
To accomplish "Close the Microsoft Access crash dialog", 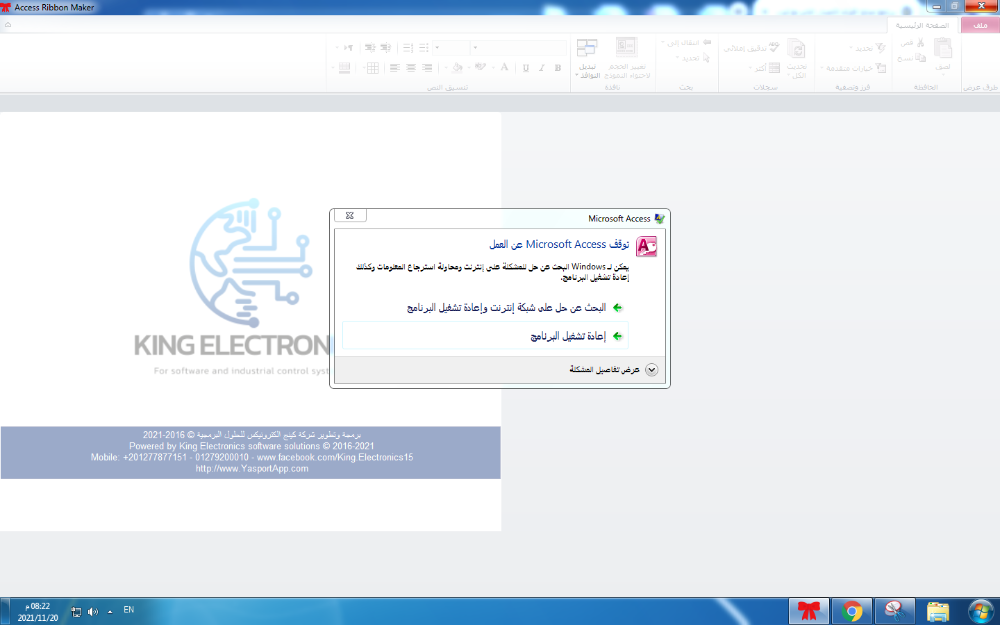I will pos(350,216).
